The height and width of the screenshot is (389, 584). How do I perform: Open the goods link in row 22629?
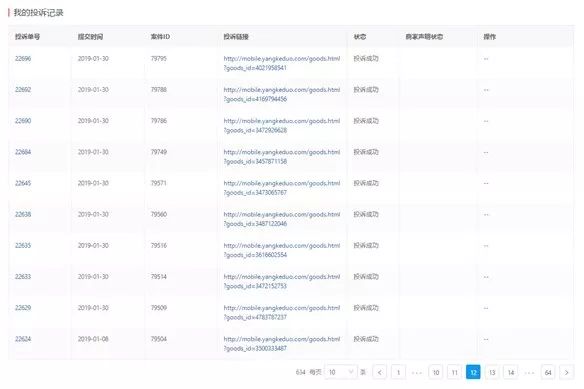pos(282,313)
